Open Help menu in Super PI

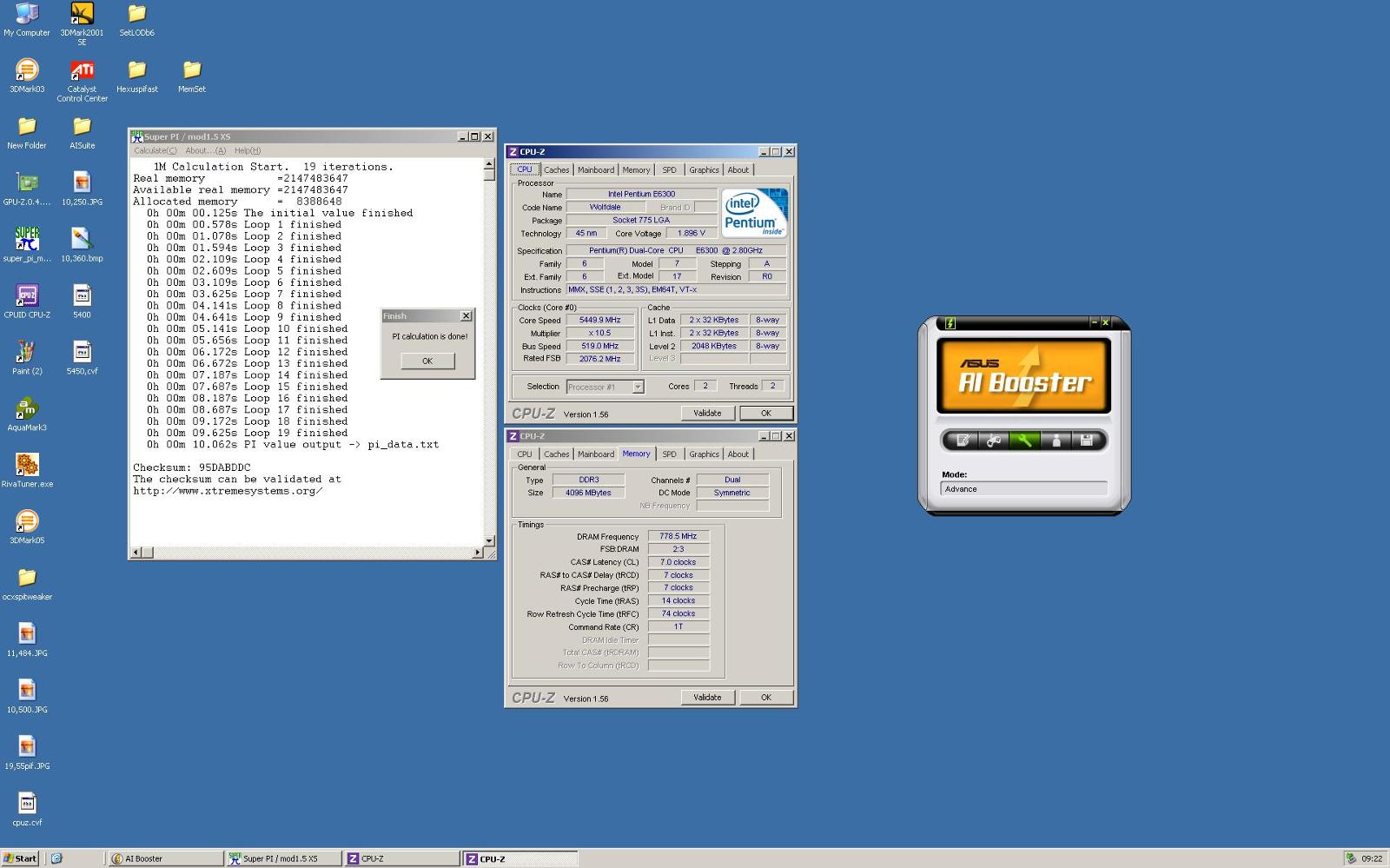click(x=247, y=150)
